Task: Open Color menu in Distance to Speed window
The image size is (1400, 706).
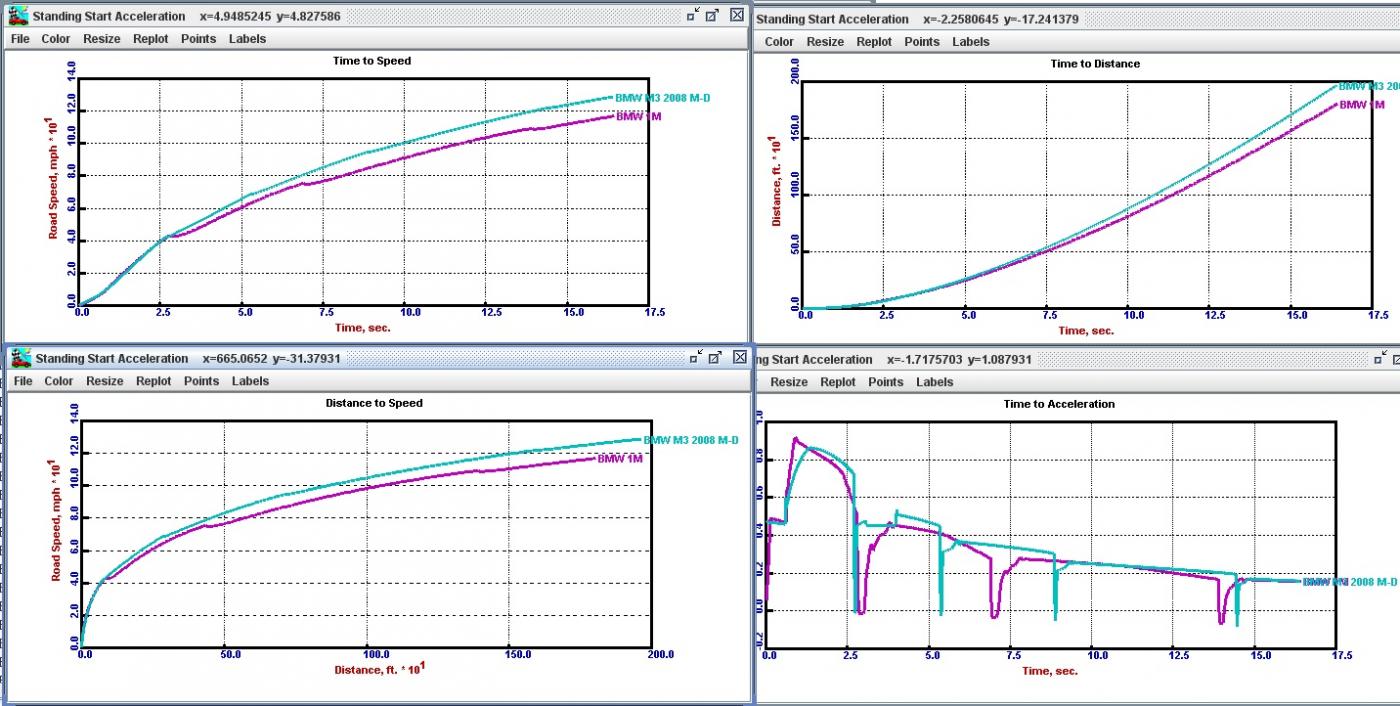Action: click(x=59, y=381)
